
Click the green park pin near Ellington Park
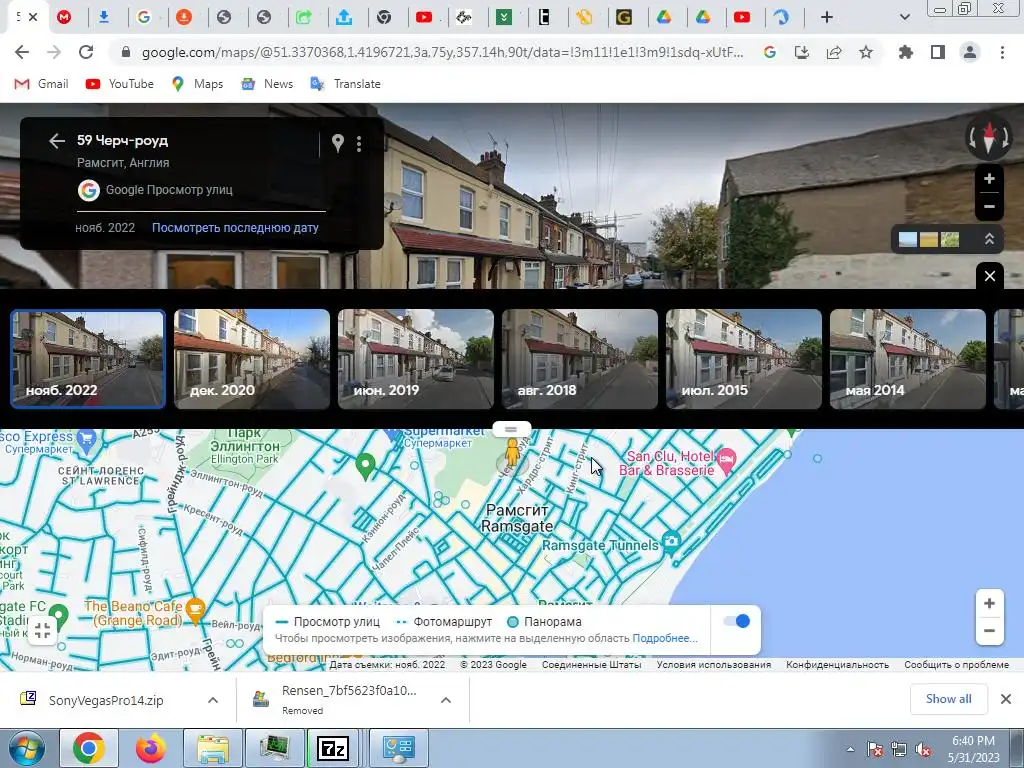(366, 466)
